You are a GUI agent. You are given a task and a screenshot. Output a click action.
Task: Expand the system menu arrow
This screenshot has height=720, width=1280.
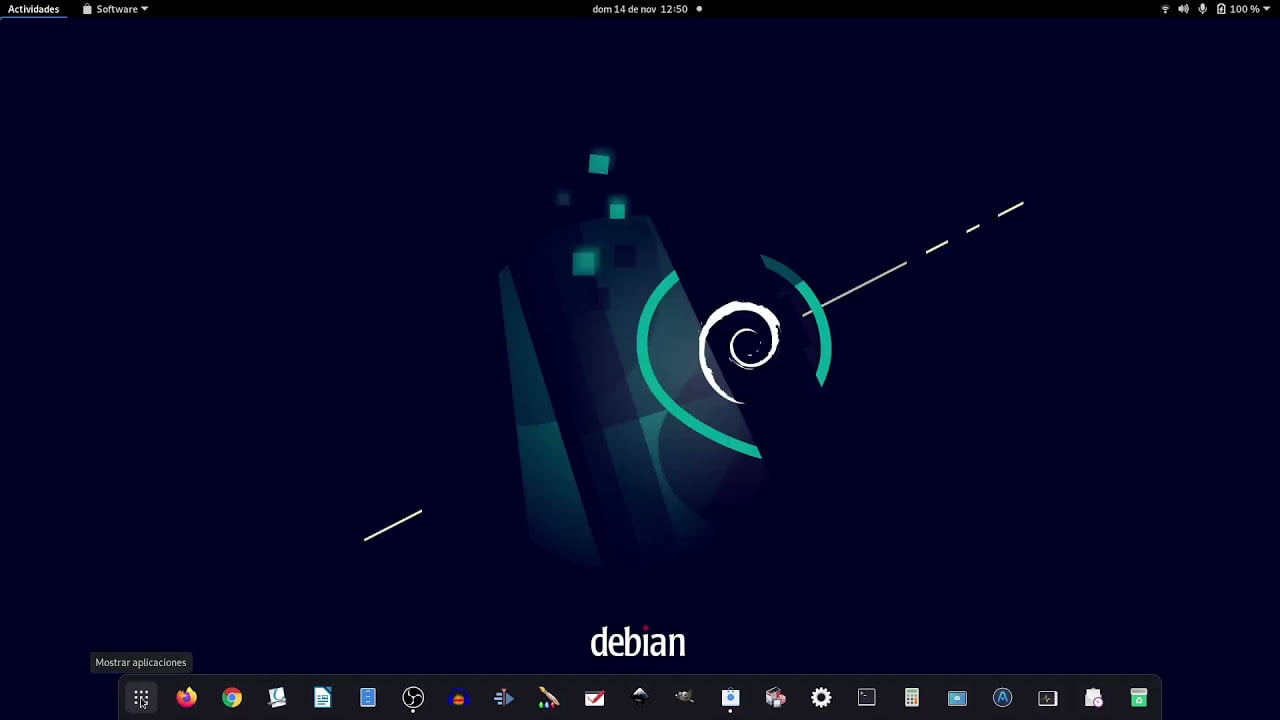(1268, 9)
